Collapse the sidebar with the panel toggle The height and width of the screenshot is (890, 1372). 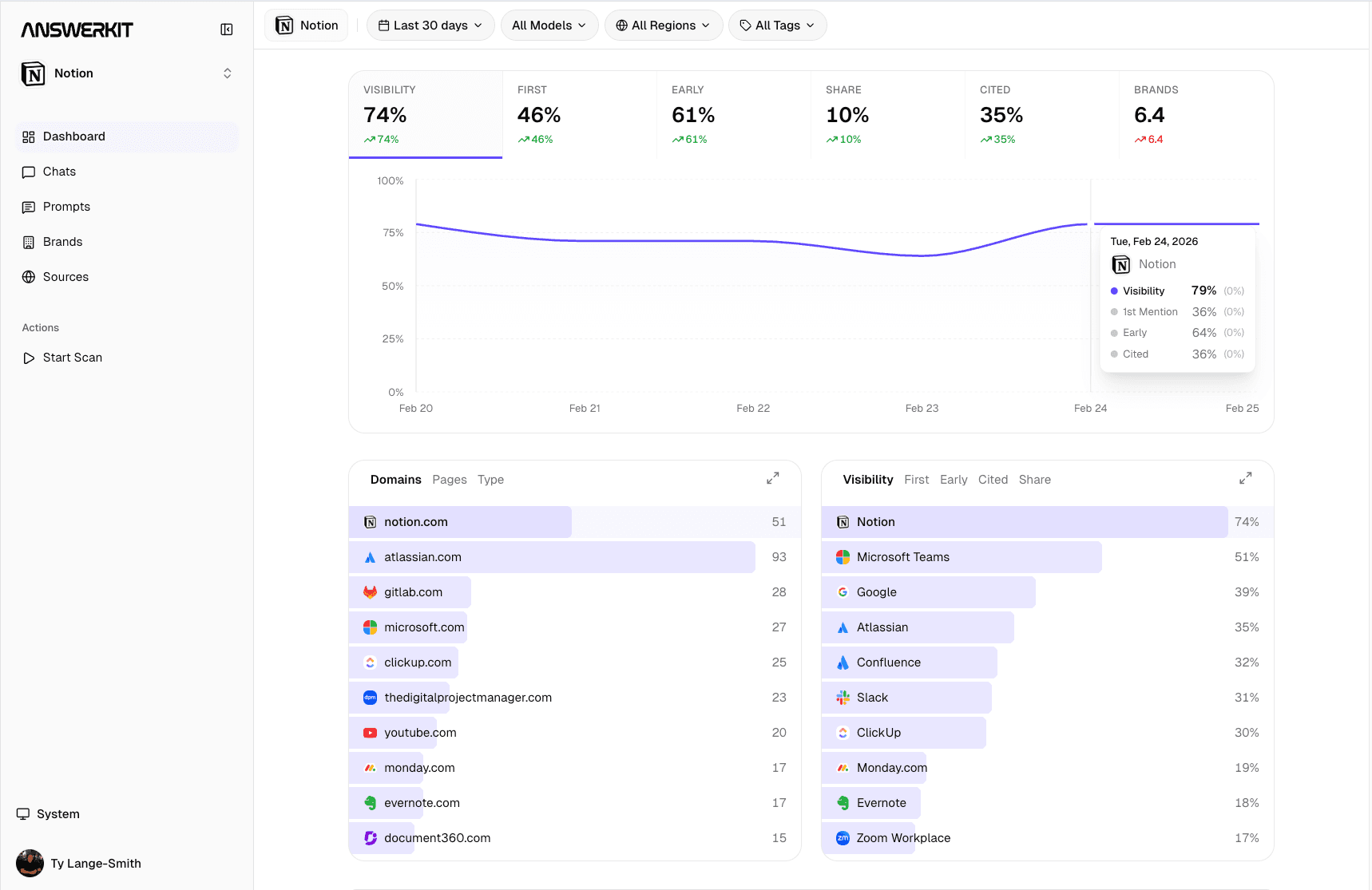(227, 29)
